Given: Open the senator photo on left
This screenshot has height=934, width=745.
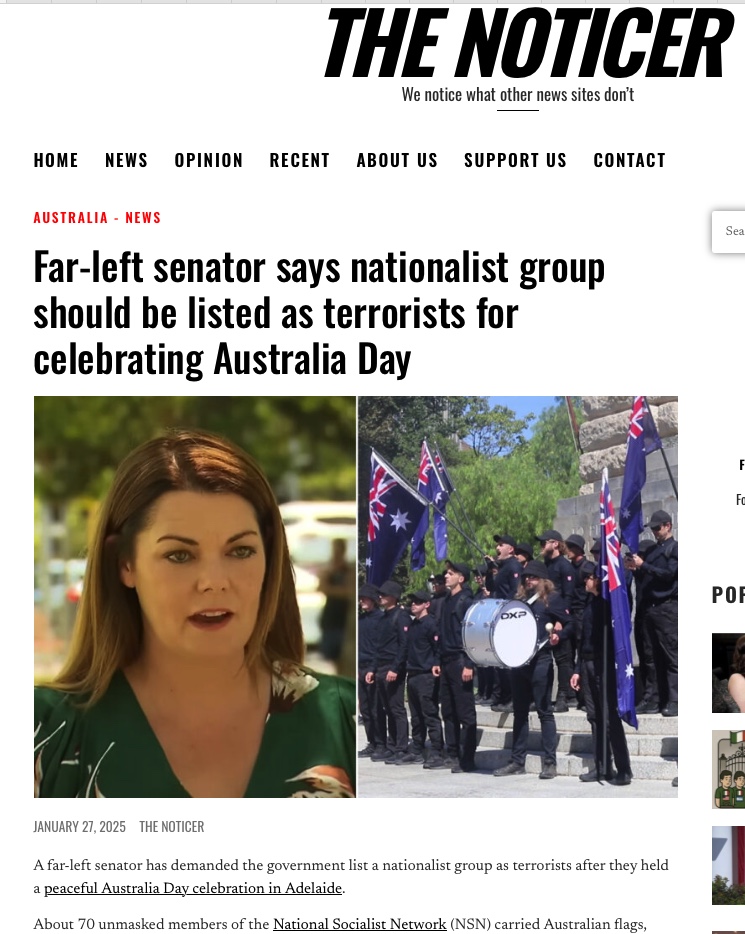Looking at the screenshot, I should tap(195, 597).
